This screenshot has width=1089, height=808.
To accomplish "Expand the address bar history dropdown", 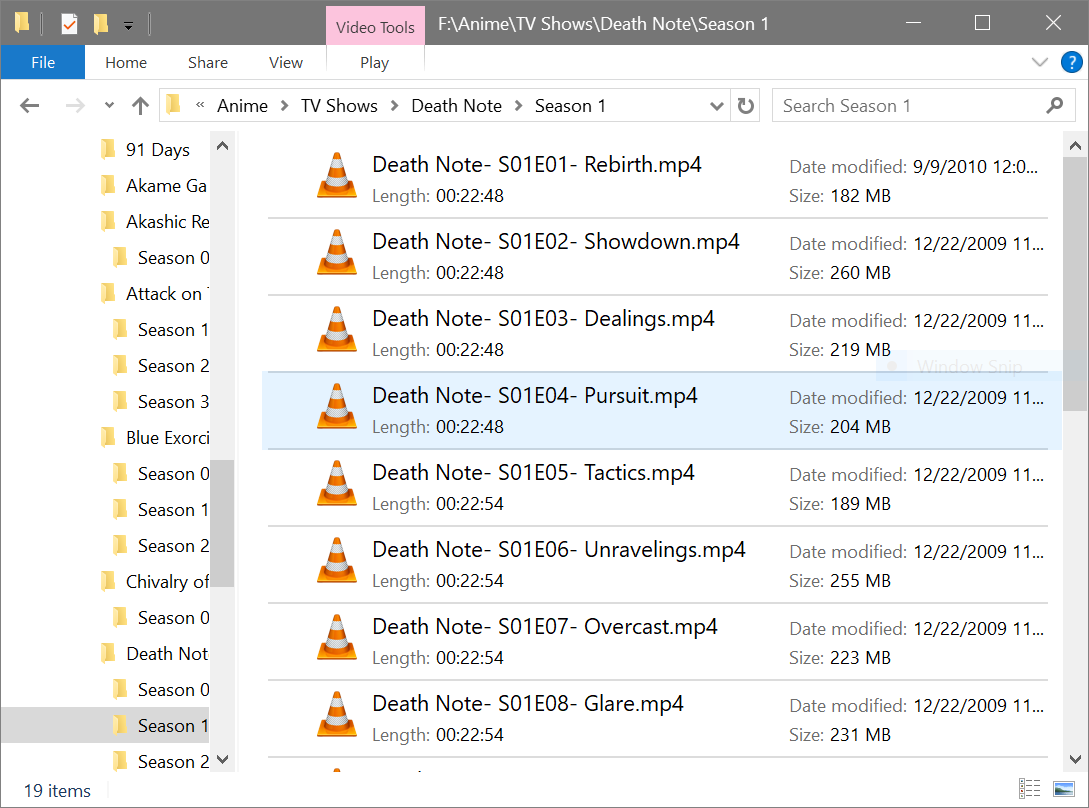I will pos(716,106).
